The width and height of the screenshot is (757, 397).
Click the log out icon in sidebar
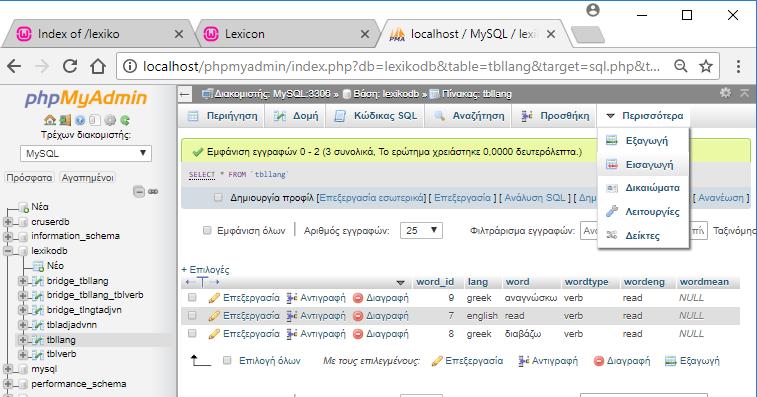(65, 120)
